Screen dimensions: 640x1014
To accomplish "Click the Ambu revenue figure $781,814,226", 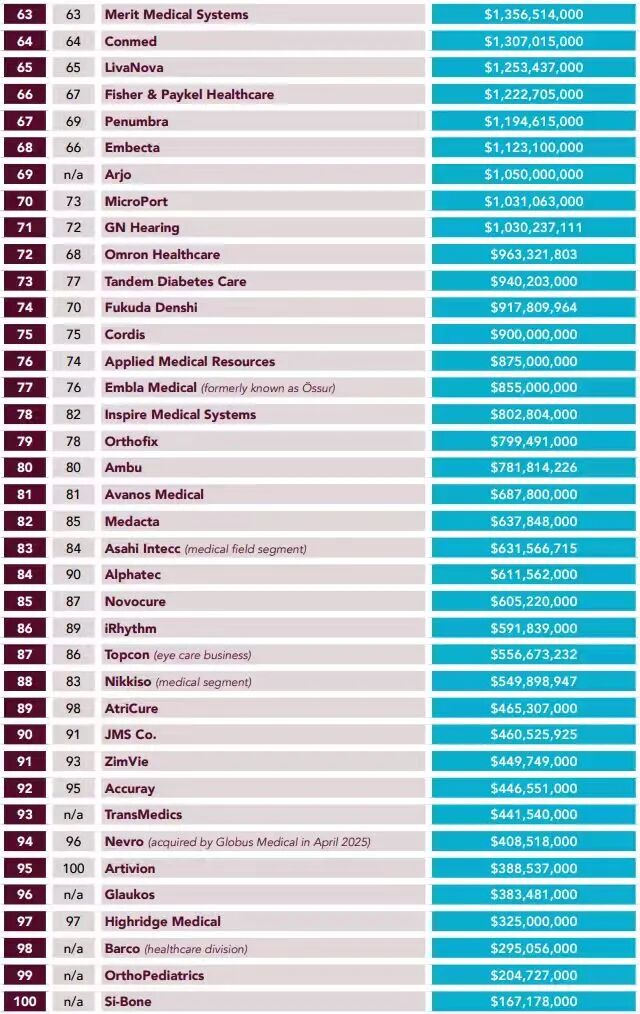I will [x=533, y=468].
